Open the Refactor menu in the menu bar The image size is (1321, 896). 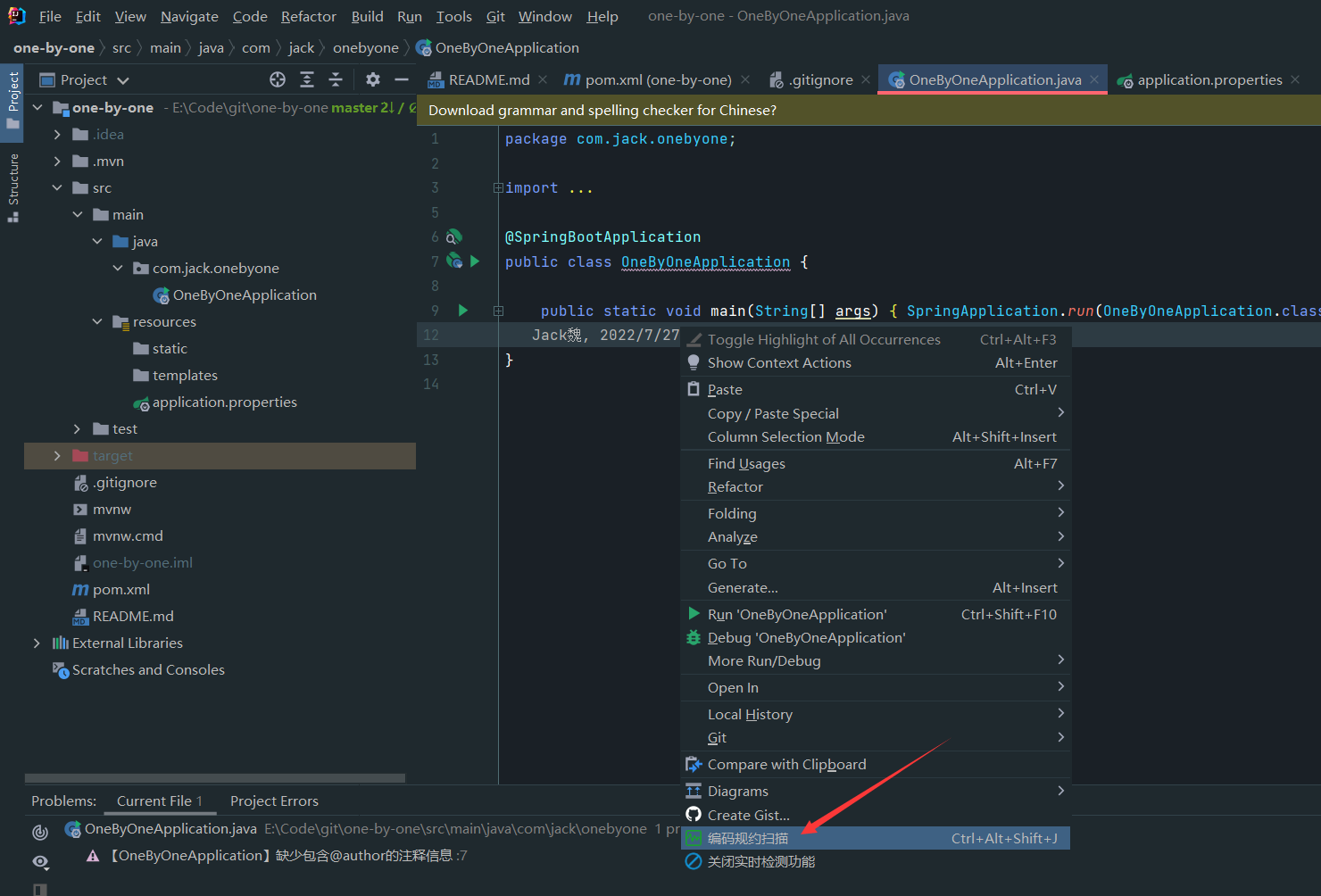click(x=308, y=16)
